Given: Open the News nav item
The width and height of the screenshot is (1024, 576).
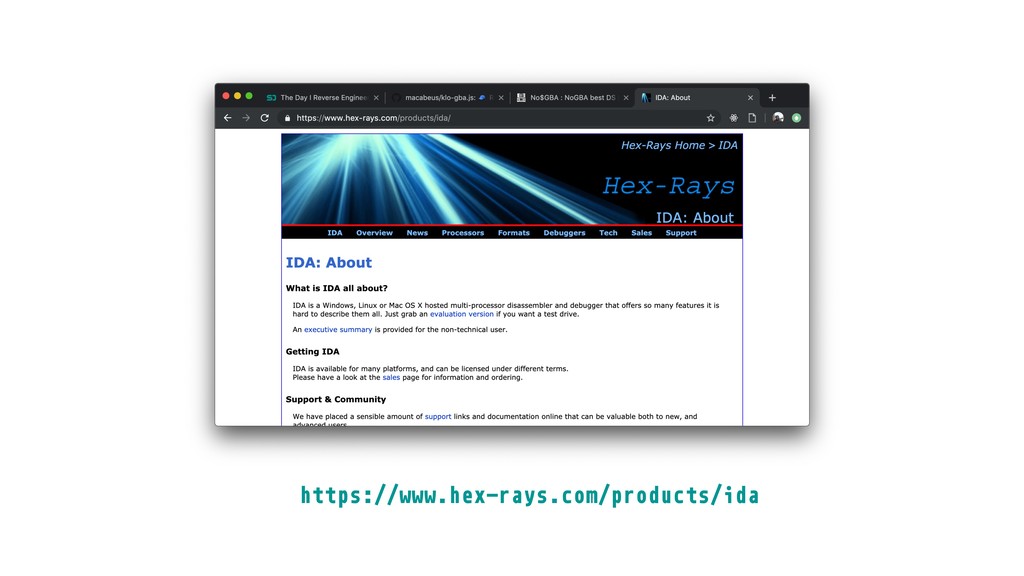Looking at the screenshot, I should 417,233.
